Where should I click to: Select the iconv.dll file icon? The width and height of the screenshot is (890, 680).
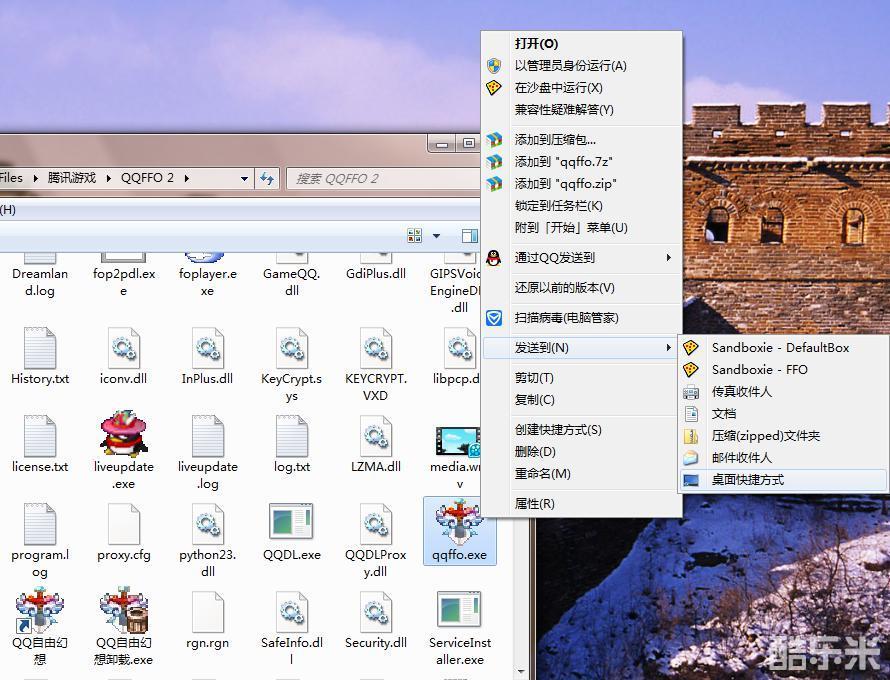tap(124, 348)
